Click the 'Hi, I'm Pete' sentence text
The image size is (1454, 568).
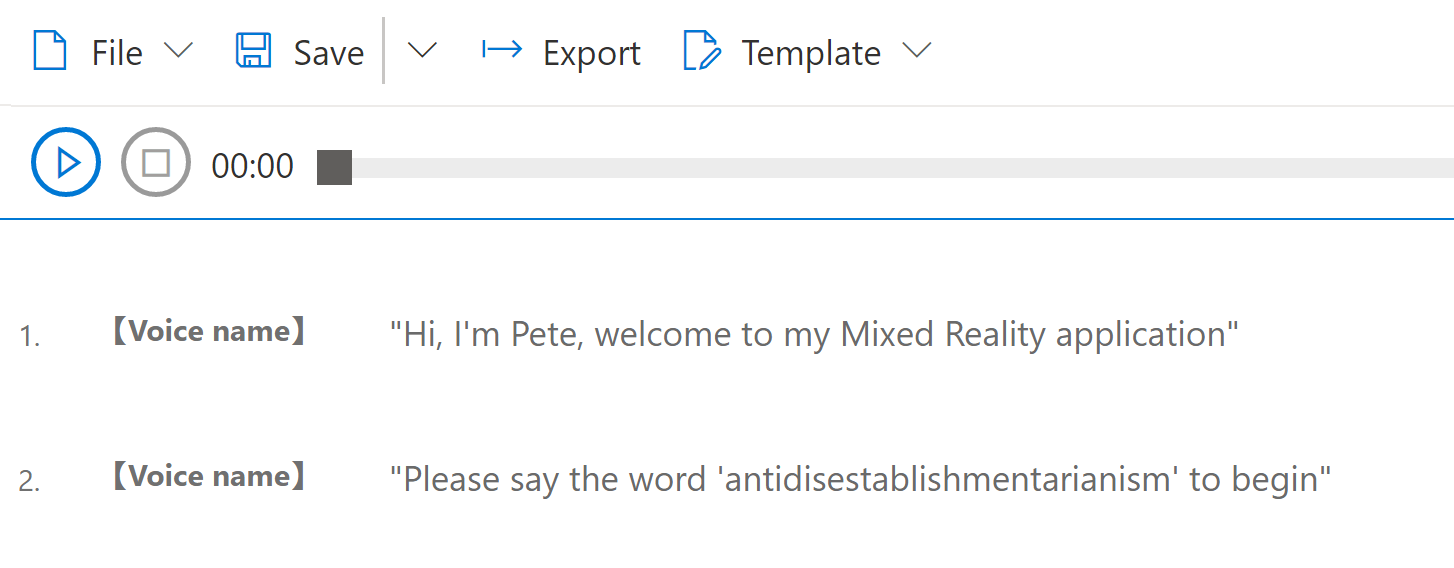pyautogui.click(x=814, y=334)
